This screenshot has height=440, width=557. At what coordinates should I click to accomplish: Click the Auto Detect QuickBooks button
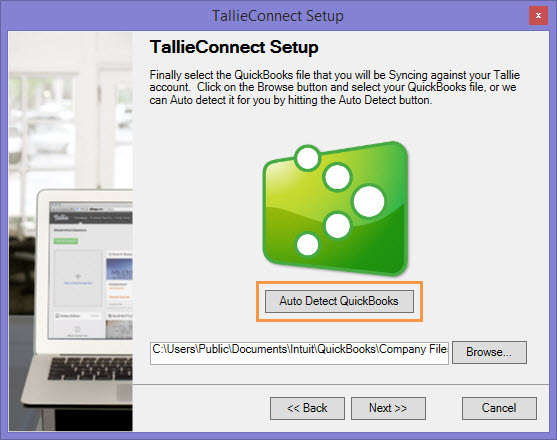339,301
